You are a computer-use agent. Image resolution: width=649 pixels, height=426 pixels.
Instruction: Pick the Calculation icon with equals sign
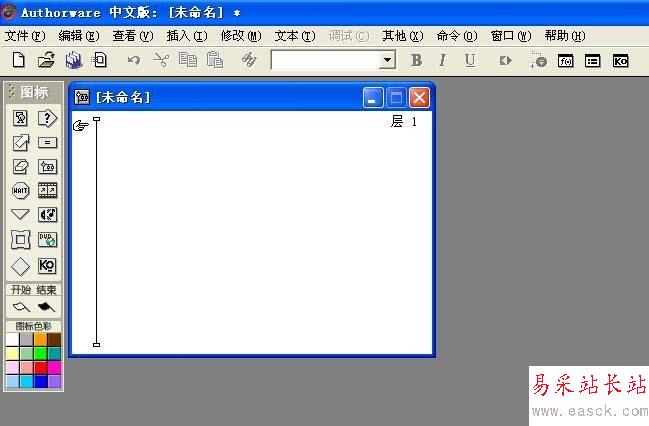point(47,142)
